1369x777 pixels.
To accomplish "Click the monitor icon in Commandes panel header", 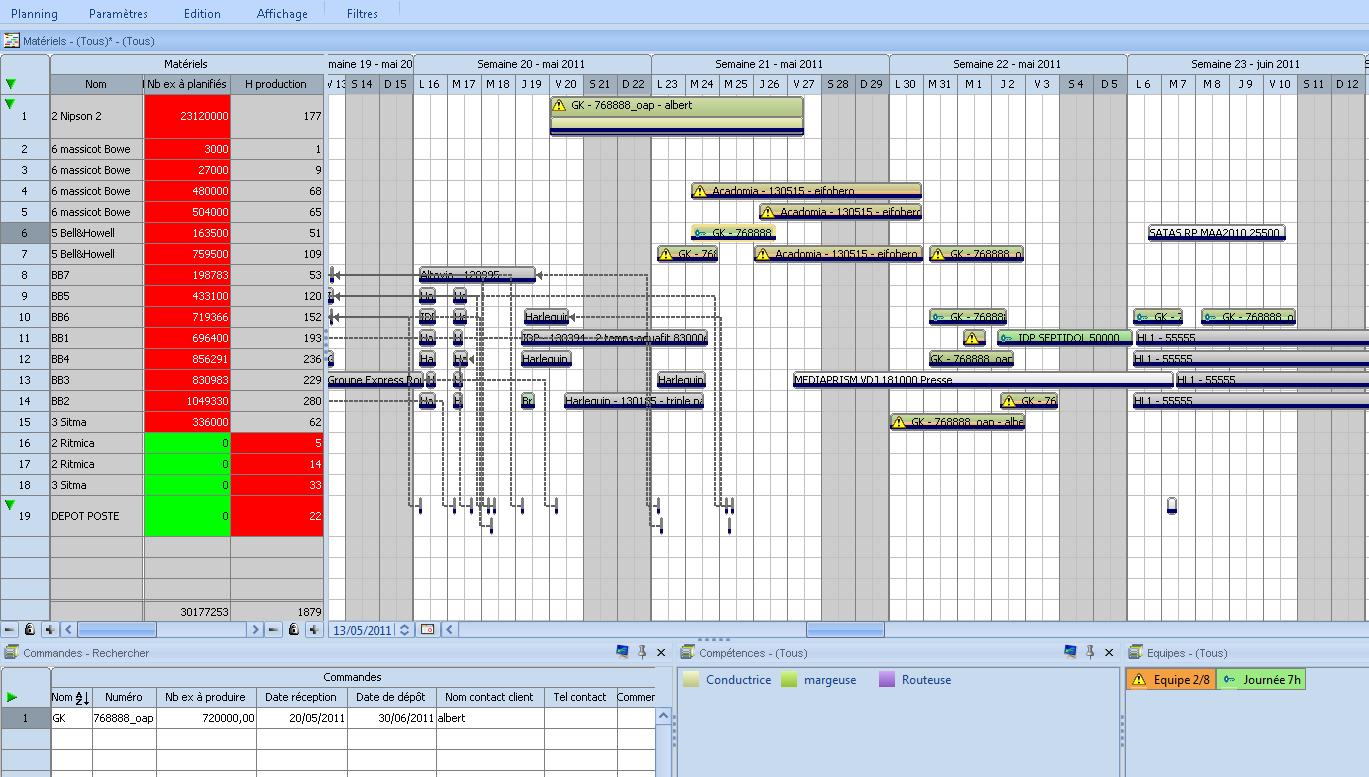I will click(x=623, y=652).
